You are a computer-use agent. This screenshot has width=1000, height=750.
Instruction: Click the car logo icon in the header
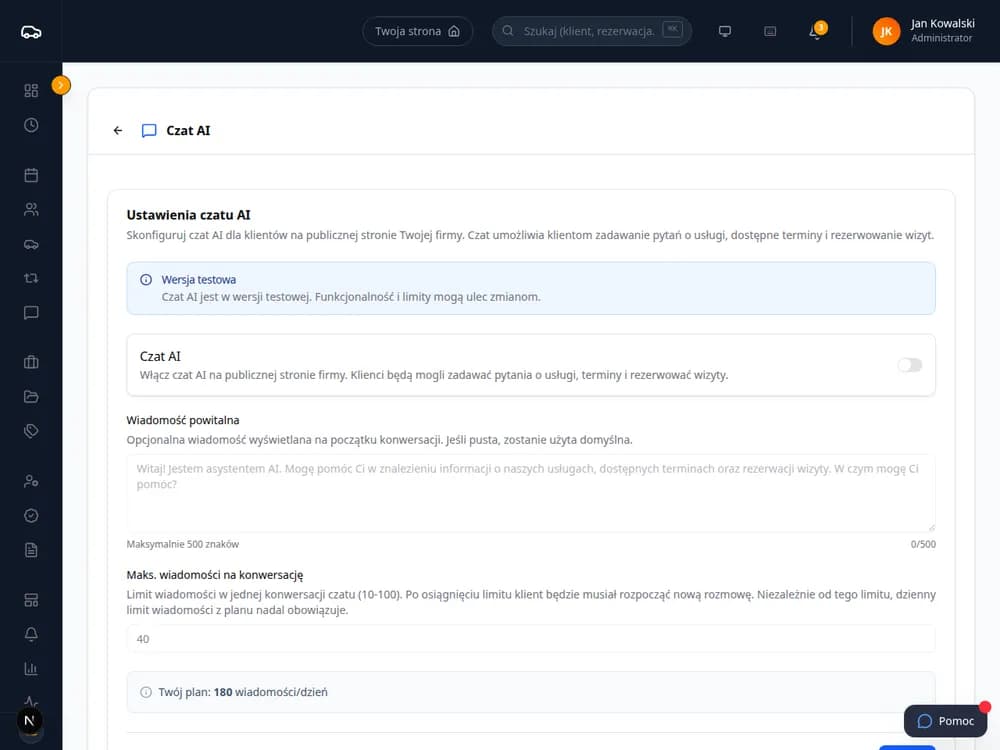point(31,32)
